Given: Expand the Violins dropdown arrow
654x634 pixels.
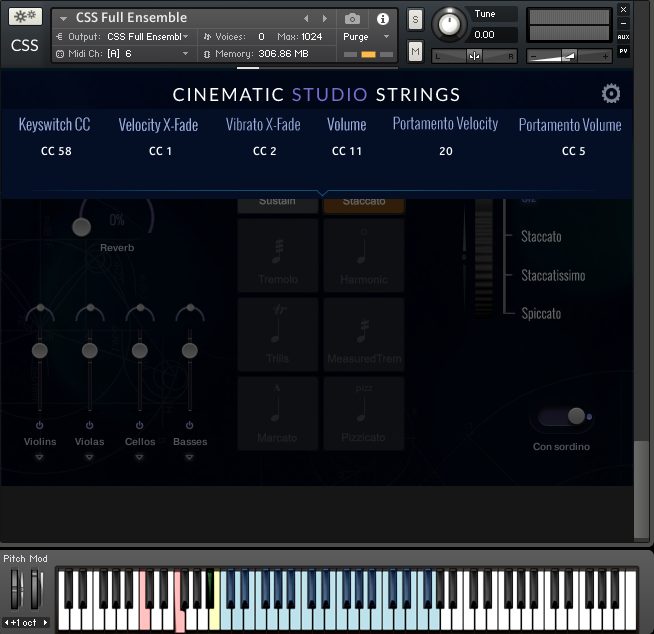Looking at the screenshot, I should [39, 457].
